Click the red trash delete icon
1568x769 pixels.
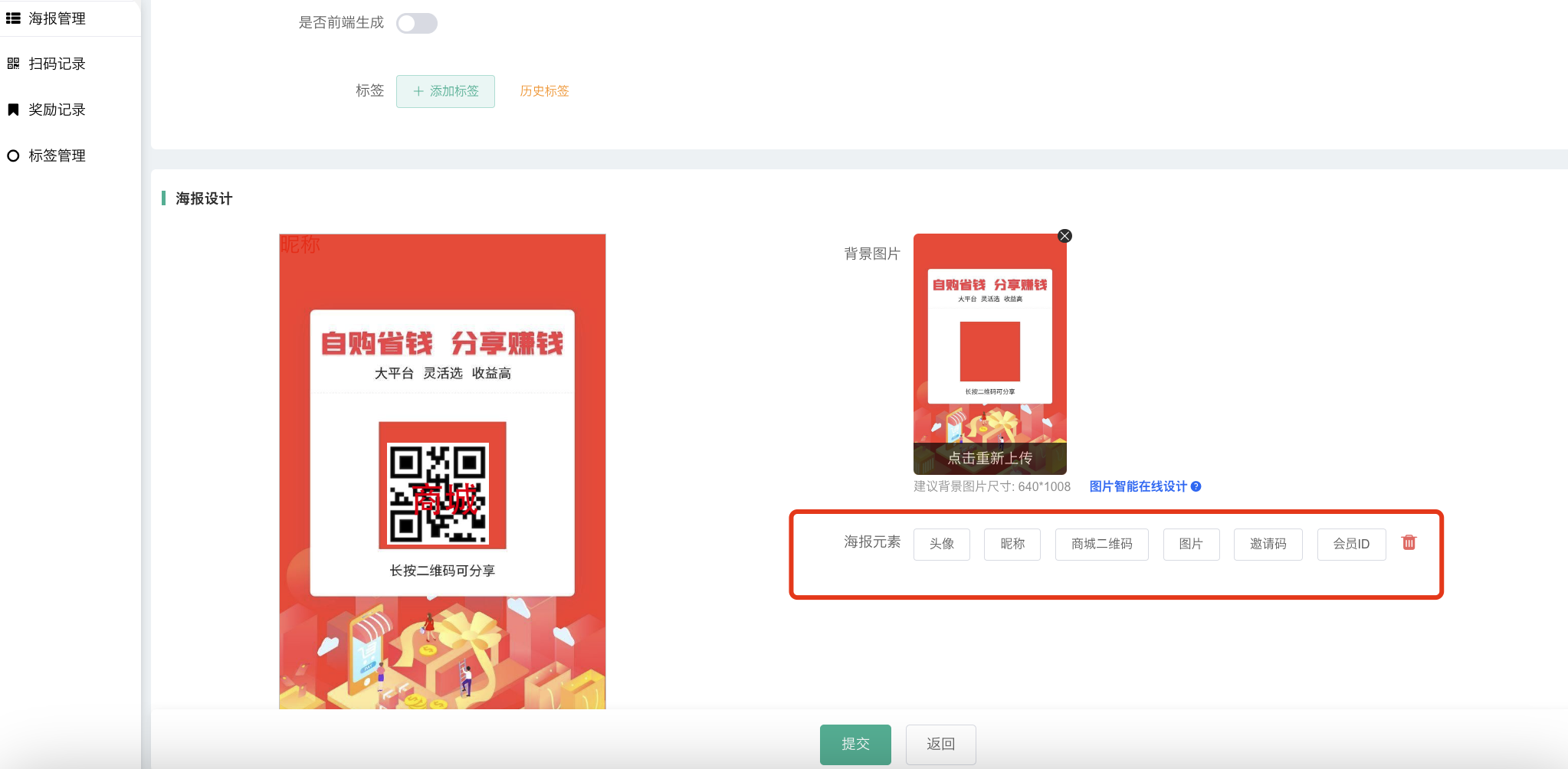[x=1409, y=542]
